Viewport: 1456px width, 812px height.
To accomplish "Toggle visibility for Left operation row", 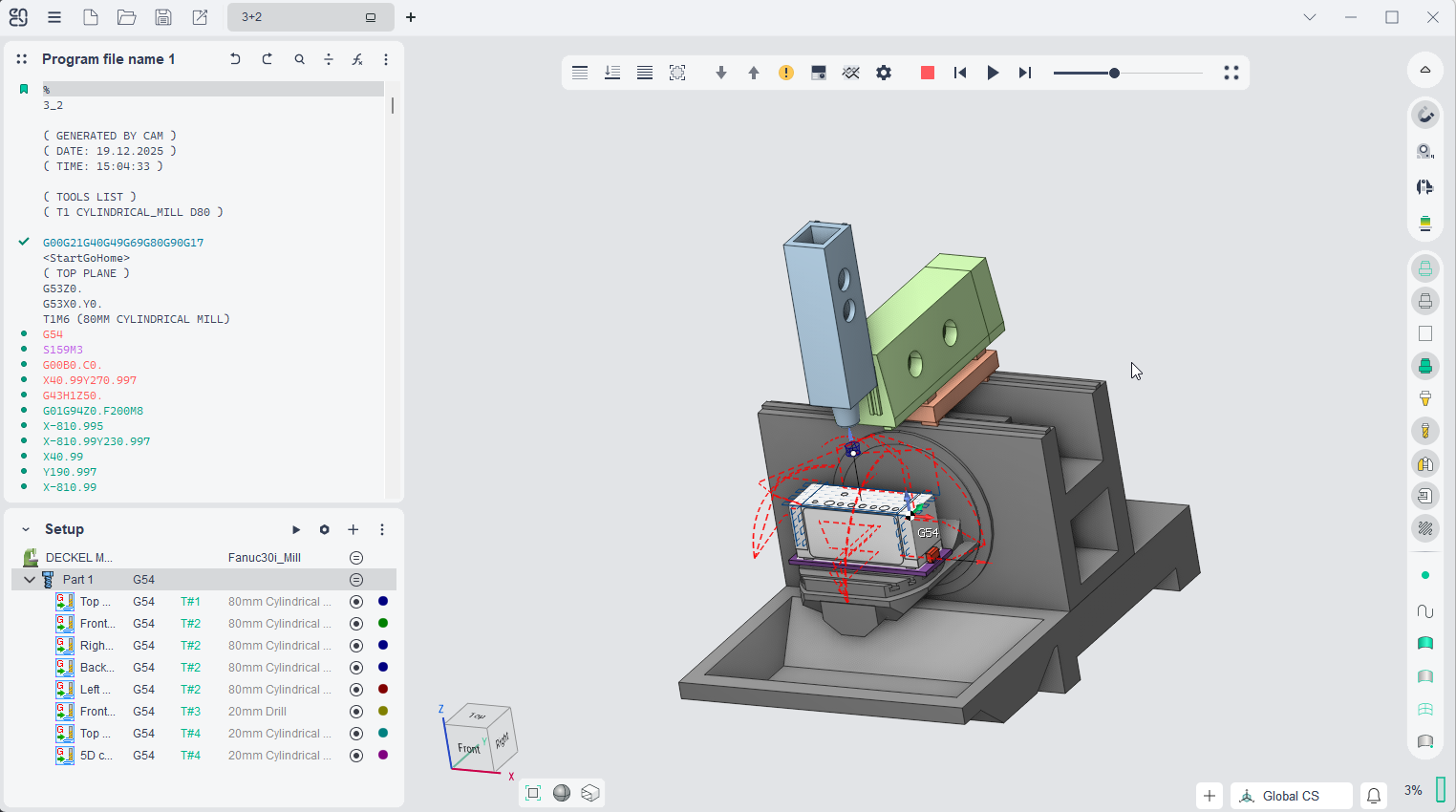I will [x=356, y=690].
